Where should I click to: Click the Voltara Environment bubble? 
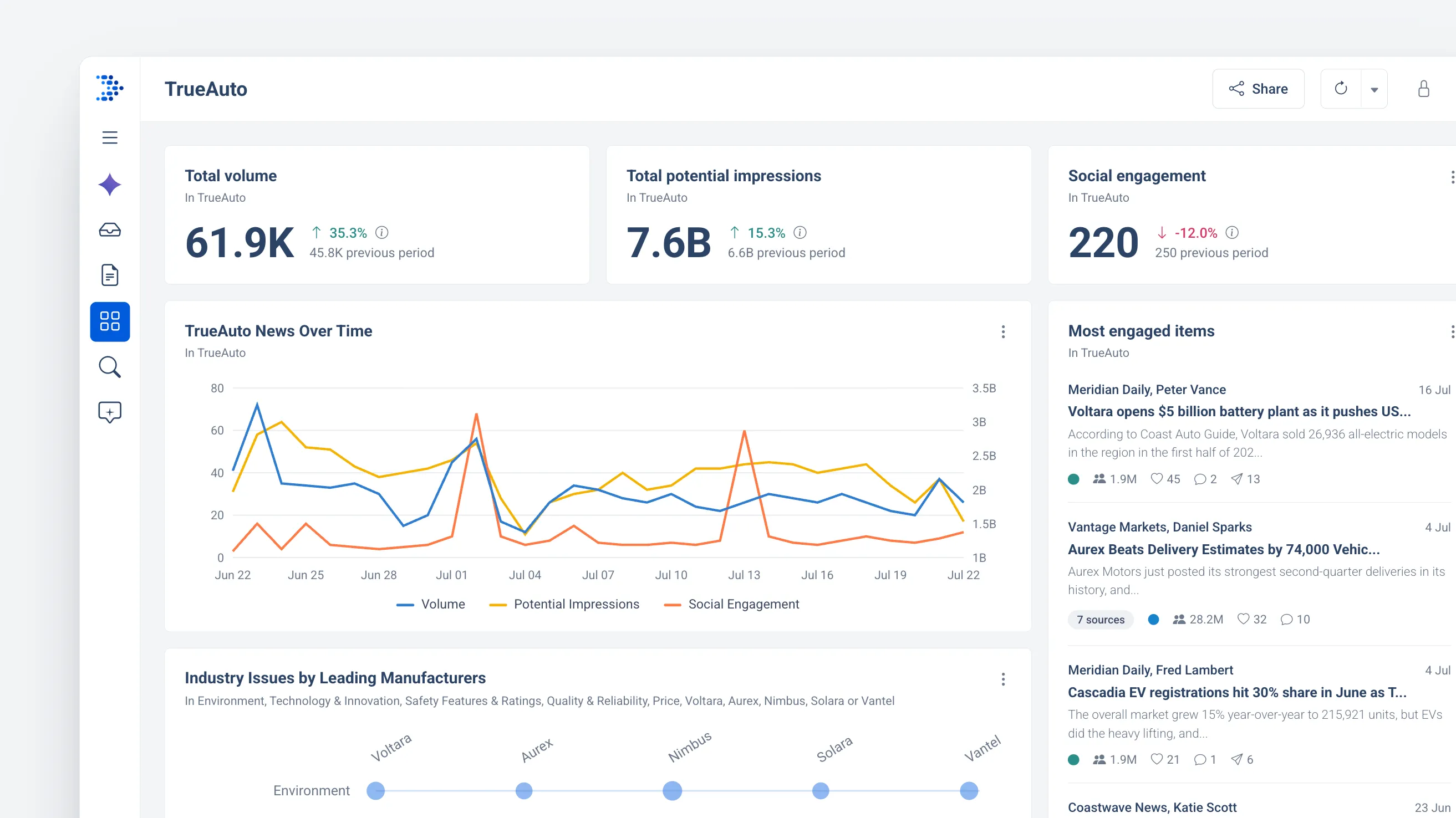pos(375,791)
